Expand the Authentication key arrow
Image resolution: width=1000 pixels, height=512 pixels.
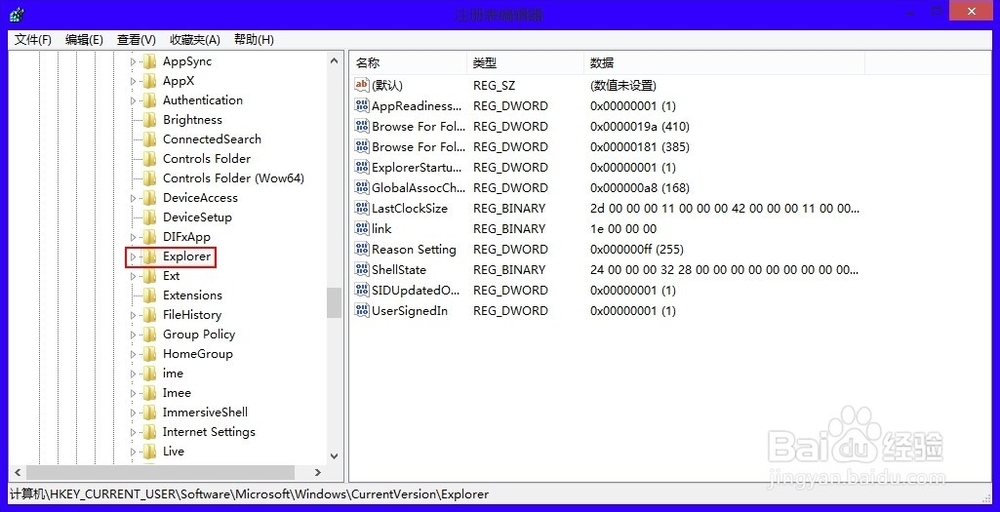(133, 101)
